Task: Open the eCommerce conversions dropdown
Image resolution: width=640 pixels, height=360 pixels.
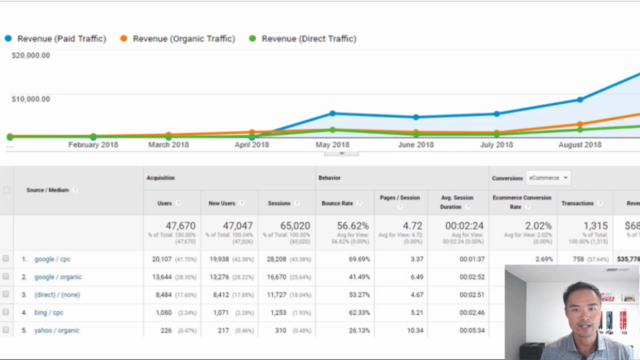Action: point(548,178)
